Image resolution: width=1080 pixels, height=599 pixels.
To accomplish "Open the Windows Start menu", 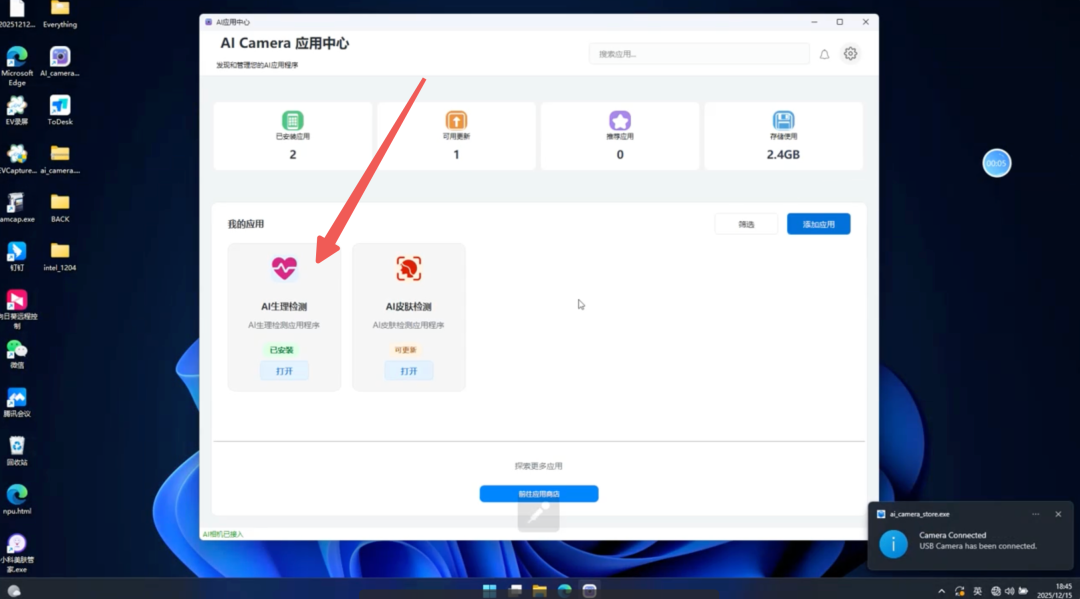I will click(489, 590).
